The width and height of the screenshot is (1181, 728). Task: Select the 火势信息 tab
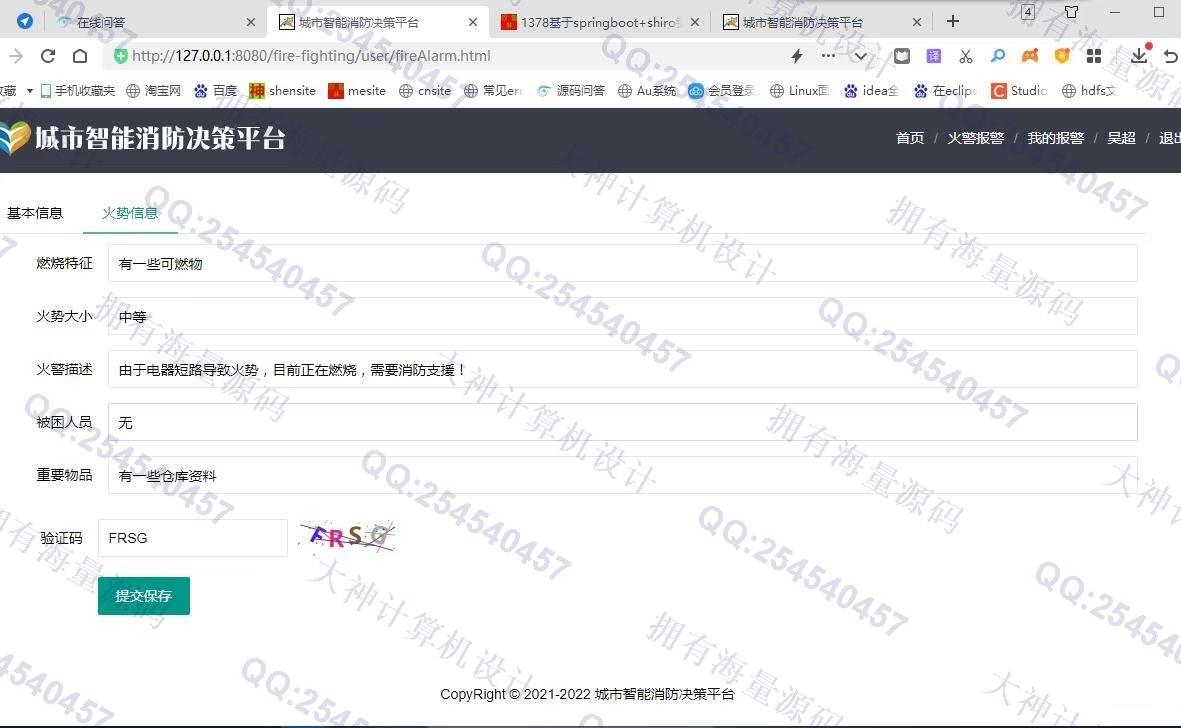pyautogui.click(x=130, y=213)
